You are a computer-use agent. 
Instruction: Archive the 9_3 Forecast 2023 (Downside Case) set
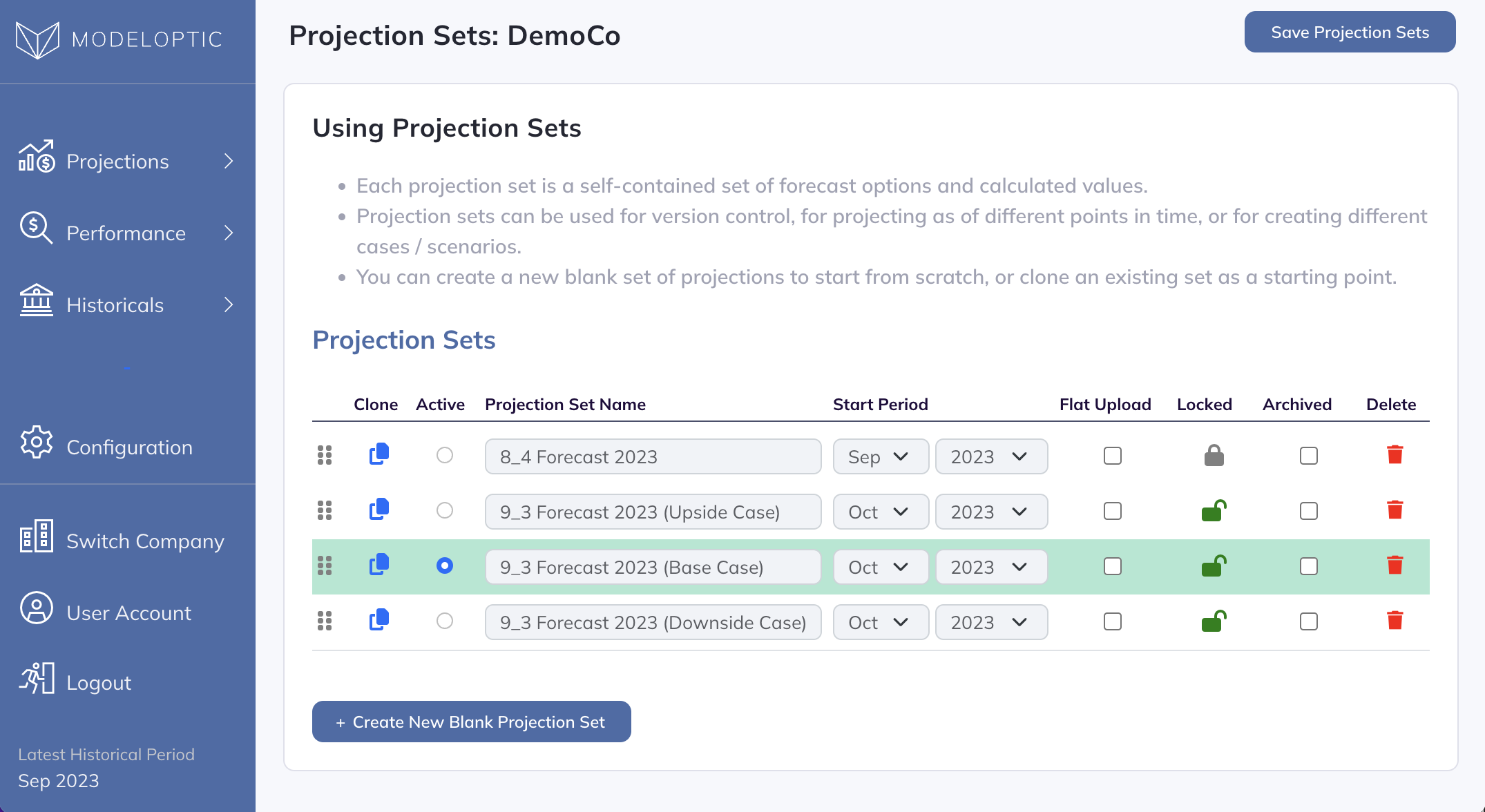point(1308,621)
